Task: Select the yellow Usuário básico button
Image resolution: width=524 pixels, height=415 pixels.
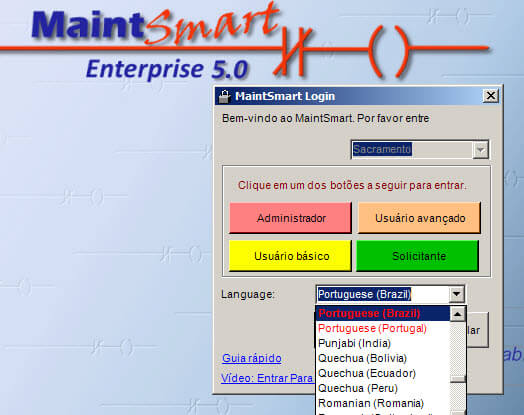Action: [290, 256]
